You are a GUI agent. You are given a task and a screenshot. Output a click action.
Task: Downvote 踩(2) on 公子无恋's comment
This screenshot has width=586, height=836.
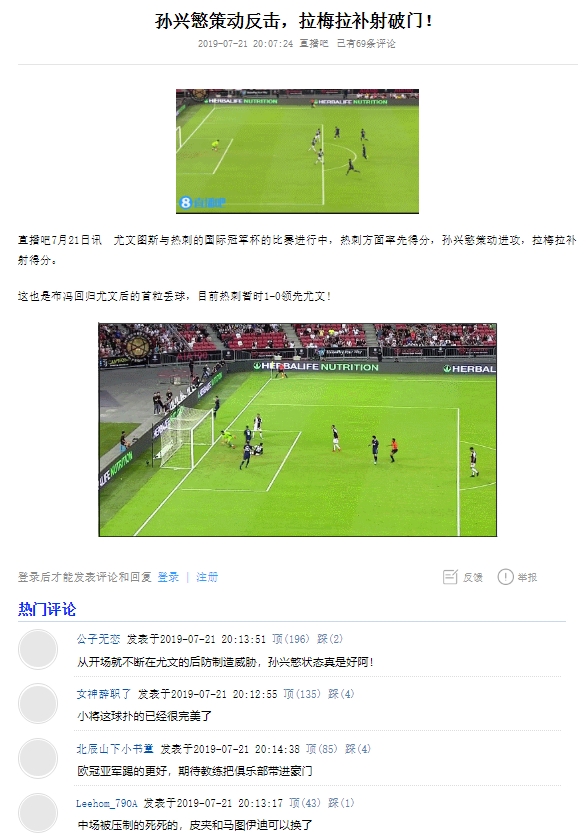330,639
